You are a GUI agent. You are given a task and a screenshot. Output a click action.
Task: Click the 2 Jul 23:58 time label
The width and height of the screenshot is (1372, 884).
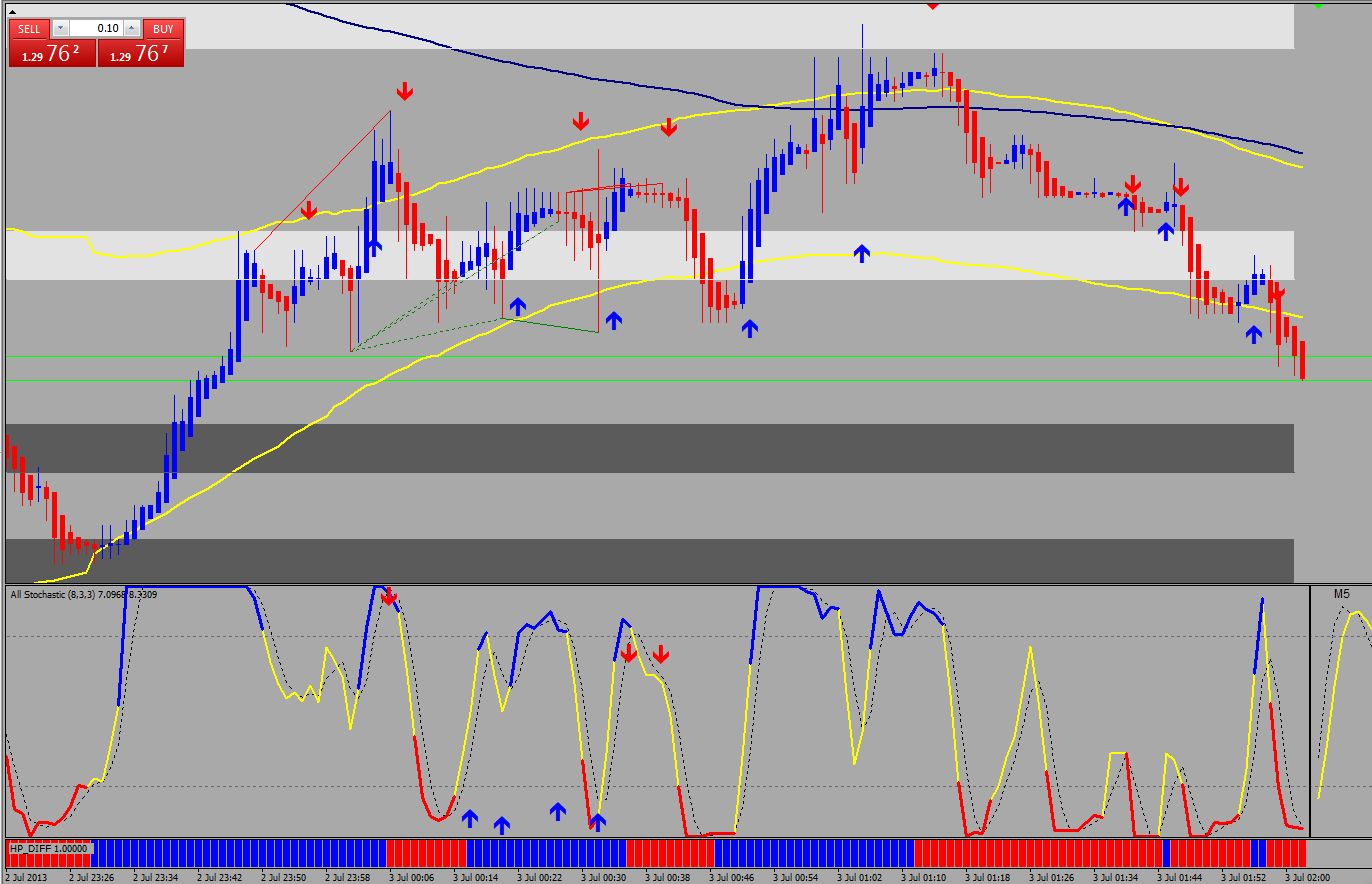(348, 877)
